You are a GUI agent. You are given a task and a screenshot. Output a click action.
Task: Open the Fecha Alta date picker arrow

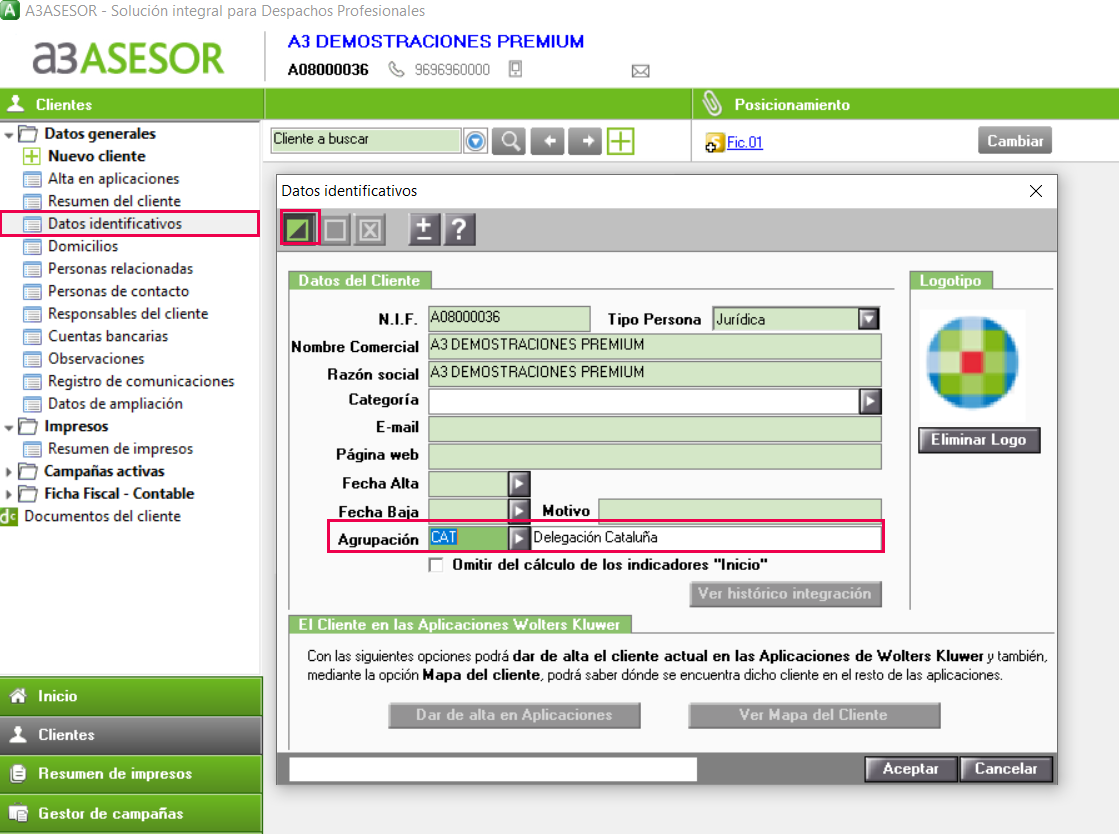point(519,484)
